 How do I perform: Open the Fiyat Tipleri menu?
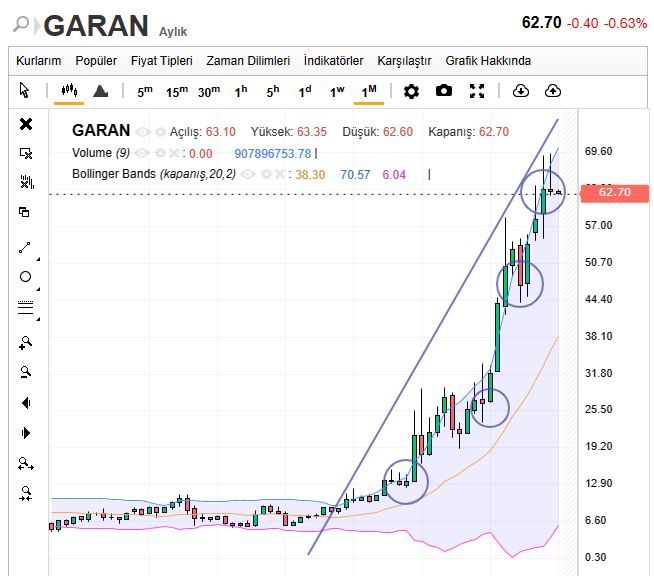point(161,61)
